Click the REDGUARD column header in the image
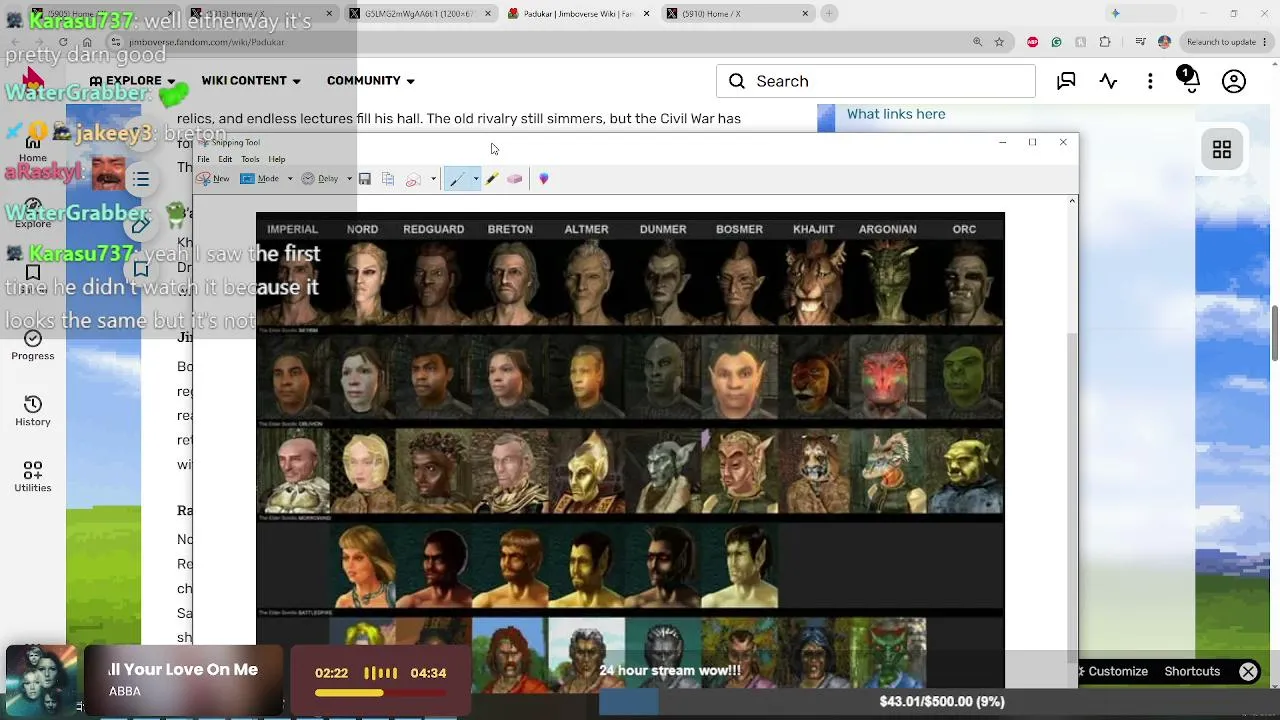 (433, 230)
